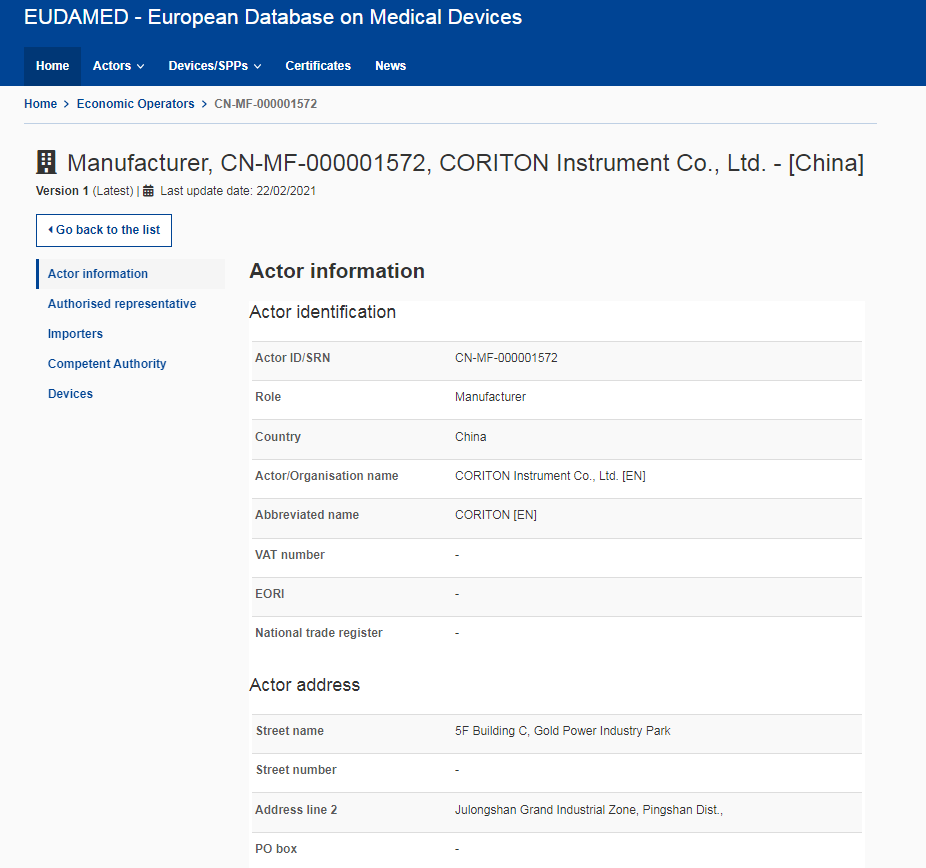Screen dimensions: 926x868
Task: Click CN-MF-000001572 breadcrumb text
Action: [x=266, y=104]
